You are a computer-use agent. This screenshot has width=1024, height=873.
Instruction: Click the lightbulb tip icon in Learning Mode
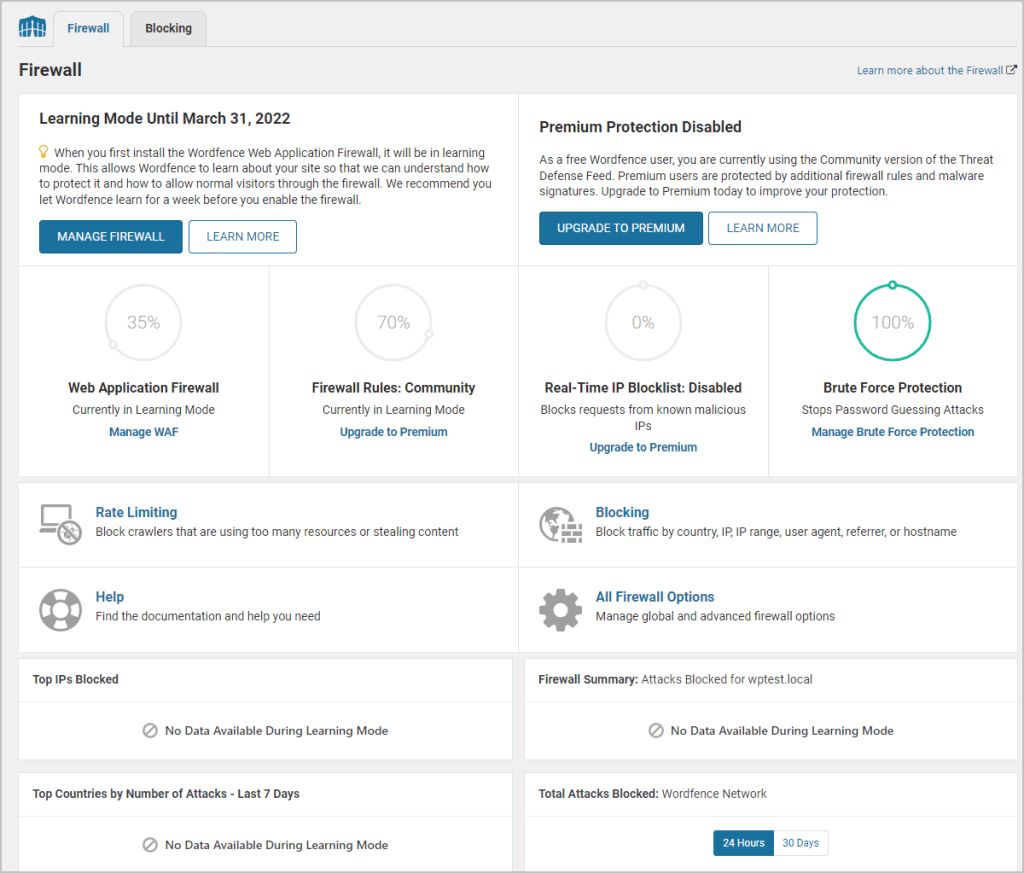point(44,152)
